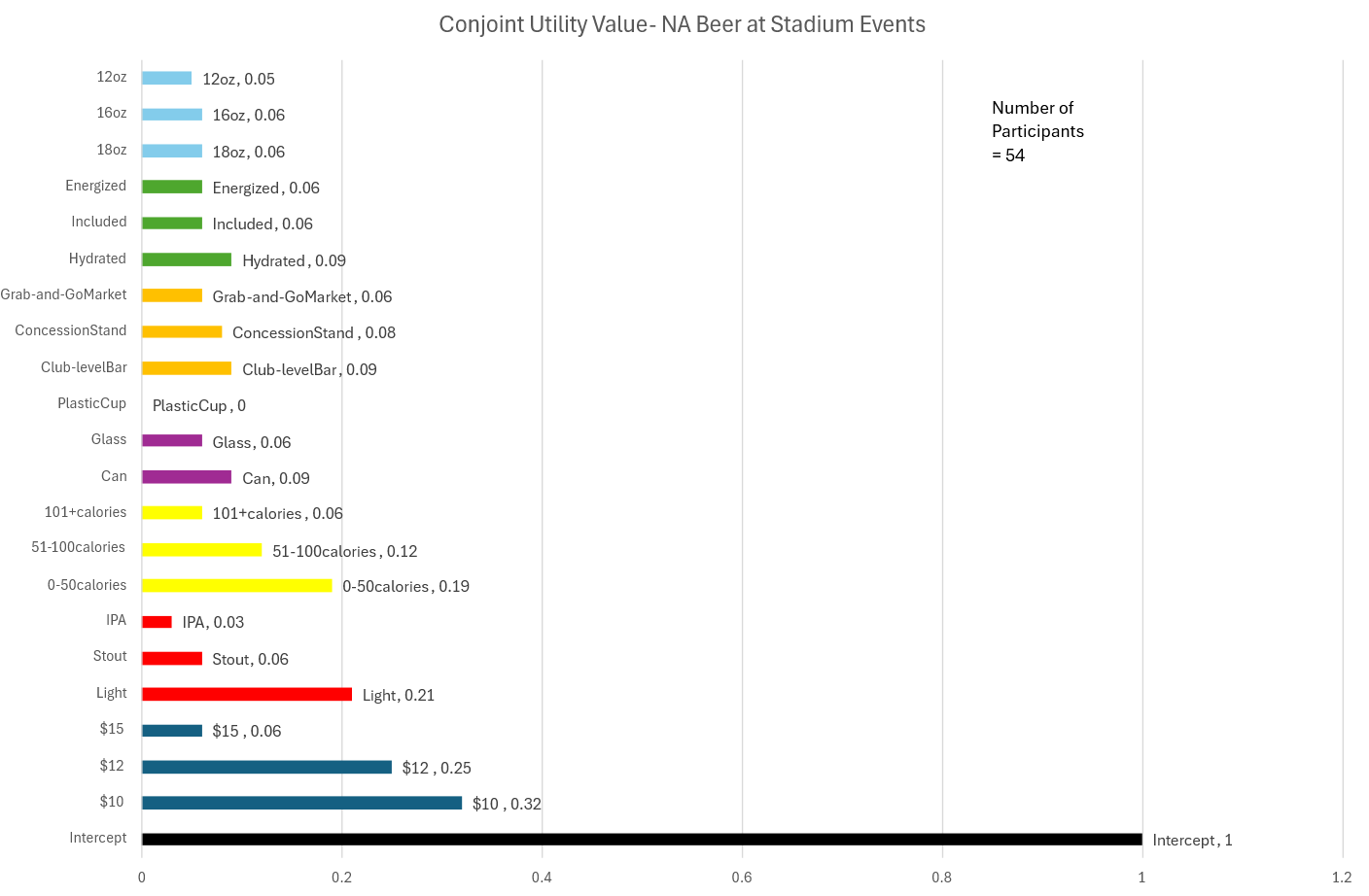Click the 0.6 horizontal axis value
1369x896 pixels.
coord(742,878)
